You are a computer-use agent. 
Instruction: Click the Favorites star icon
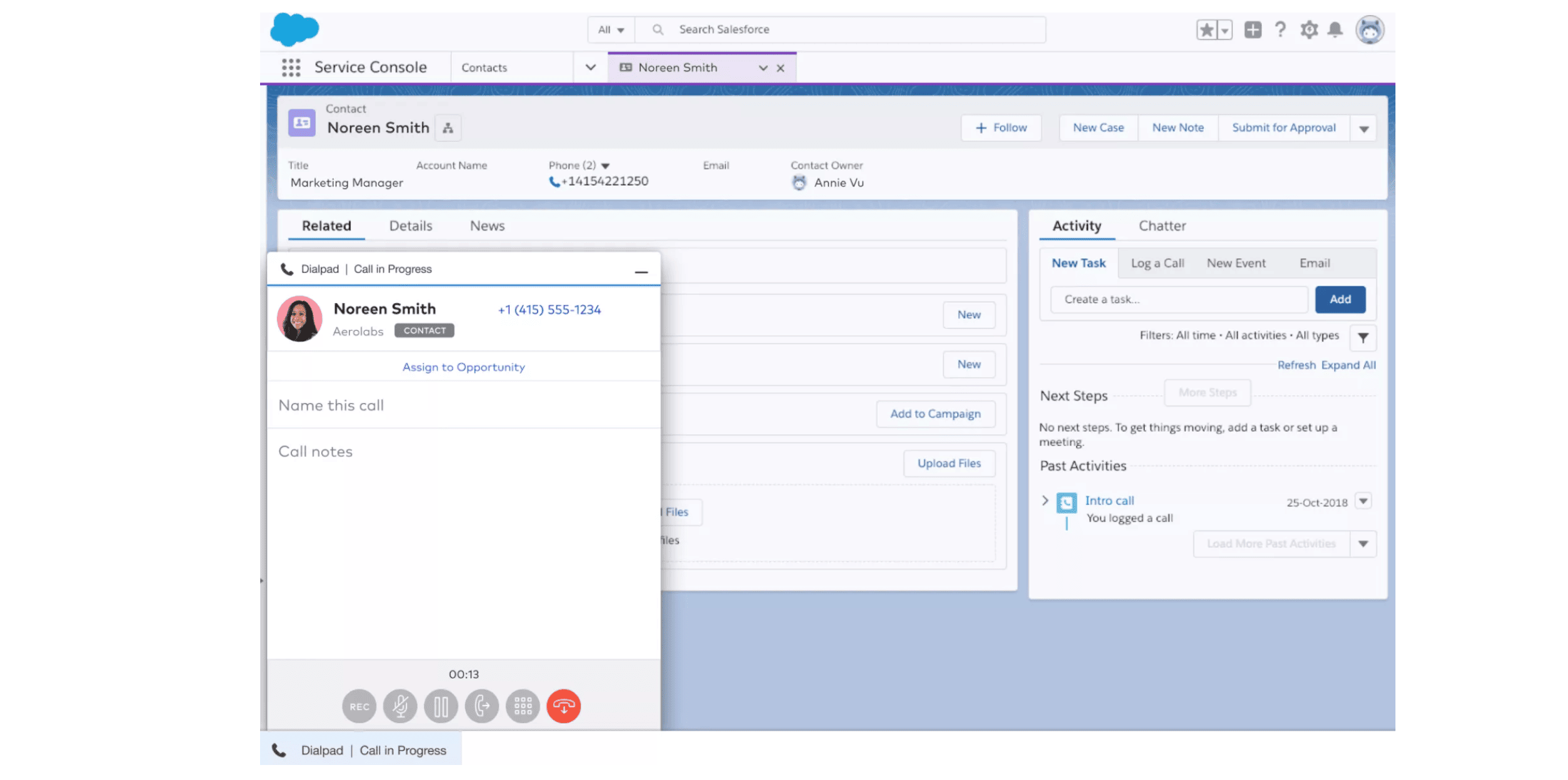point(1207,30)
